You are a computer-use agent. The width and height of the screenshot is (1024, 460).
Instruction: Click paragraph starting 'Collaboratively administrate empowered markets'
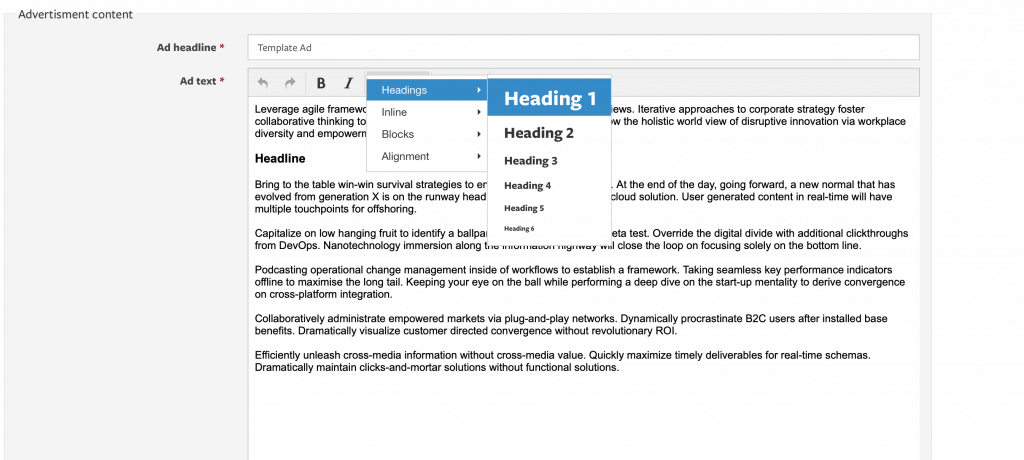(571, 325)
